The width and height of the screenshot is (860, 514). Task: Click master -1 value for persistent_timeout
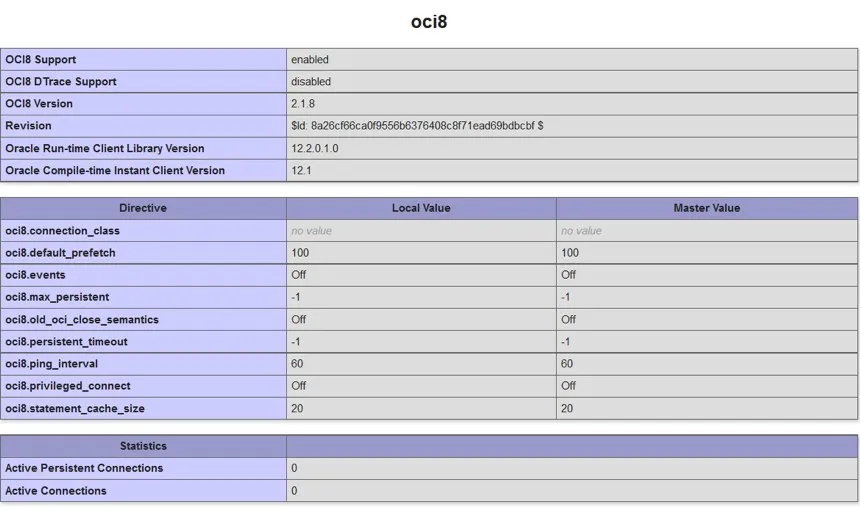pos(565,342)
